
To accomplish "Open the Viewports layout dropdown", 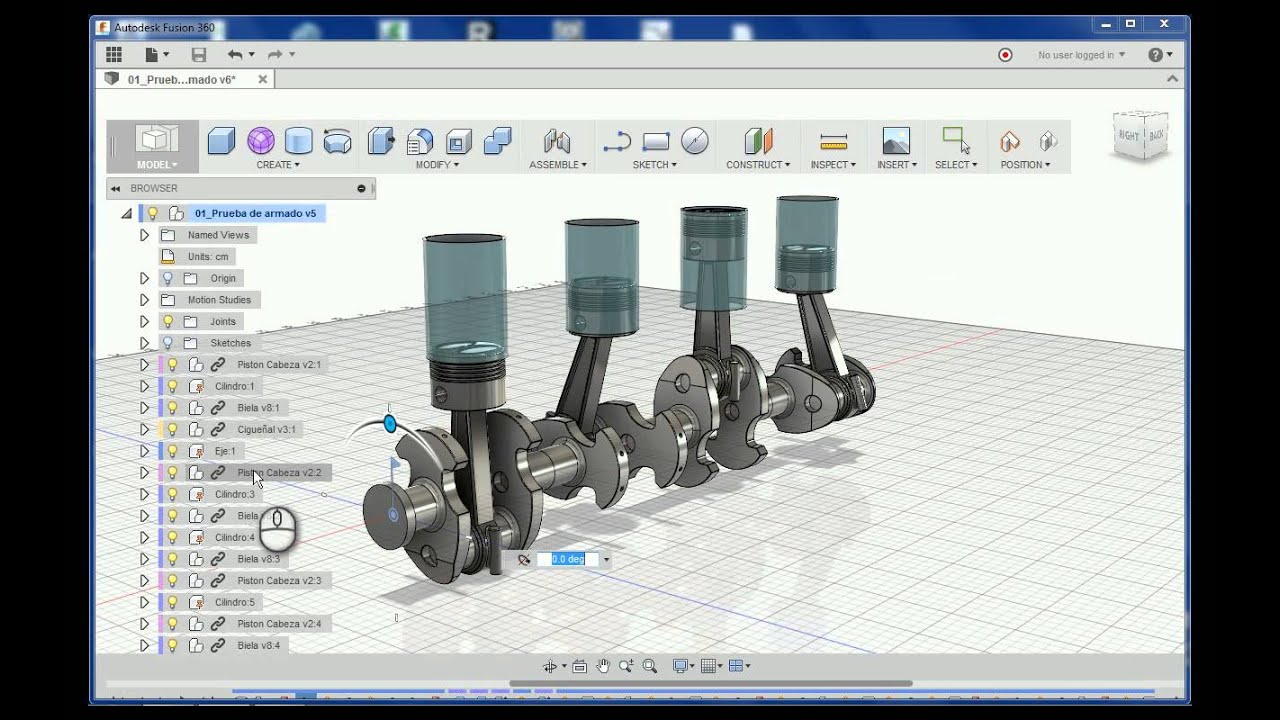I will click(739, 666).
